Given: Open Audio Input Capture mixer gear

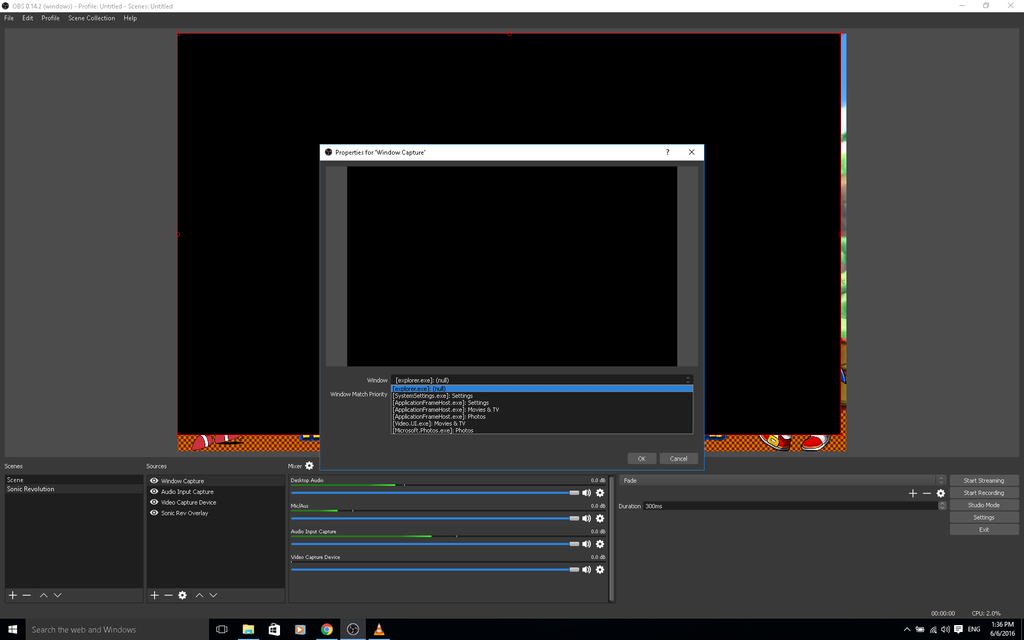Looking at the screenshot, I should tap(600, 544).
